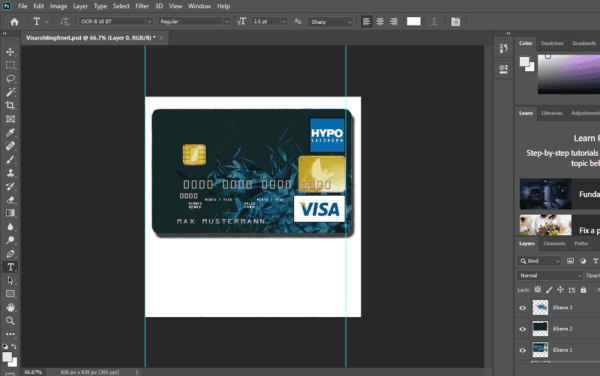Open the font style dropdown Regular

(194, 21)
